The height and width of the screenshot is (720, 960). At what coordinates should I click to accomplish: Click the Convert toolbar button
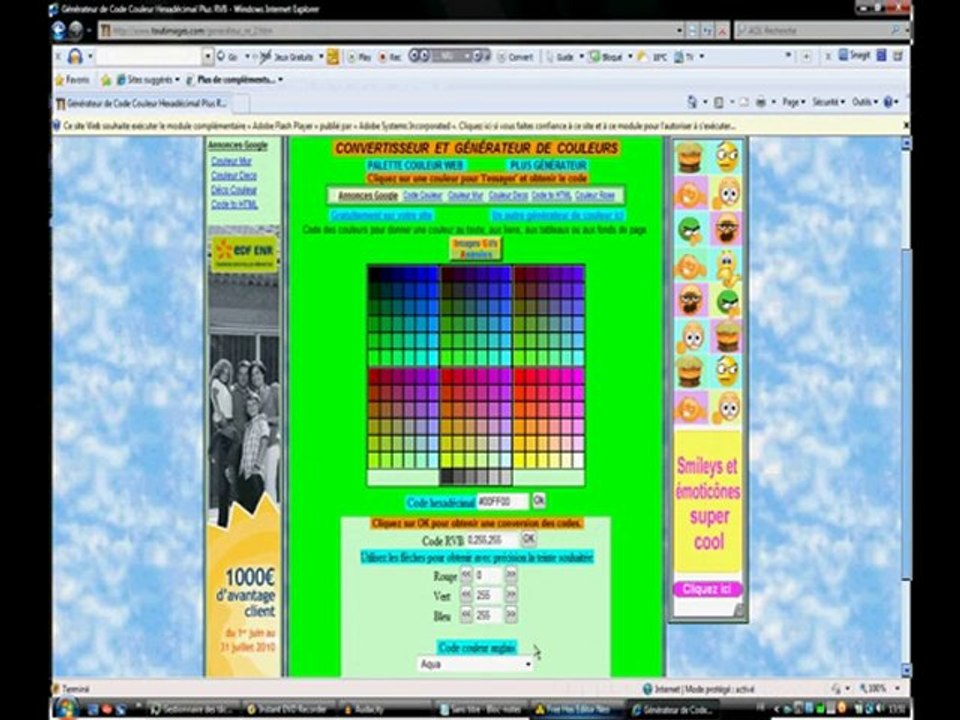coord(515,57)
